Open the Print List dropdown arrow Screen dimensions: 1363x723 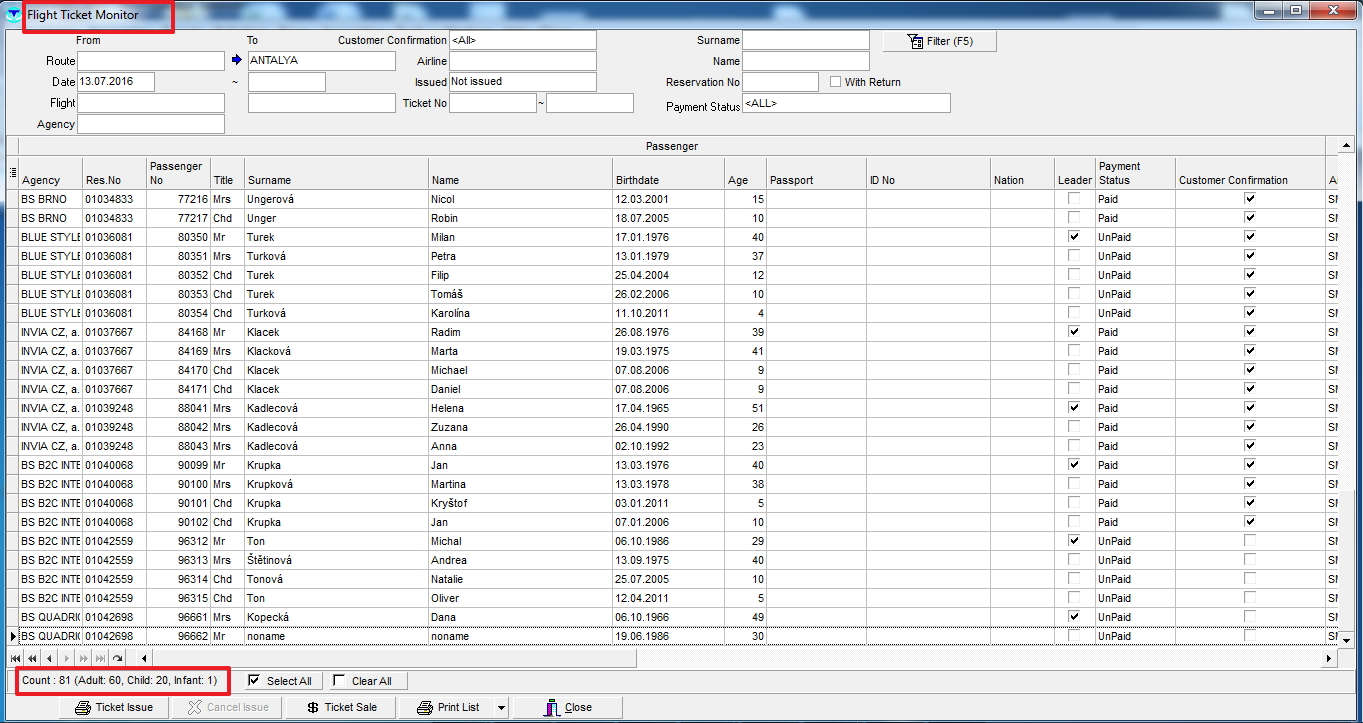pos(501,707)
